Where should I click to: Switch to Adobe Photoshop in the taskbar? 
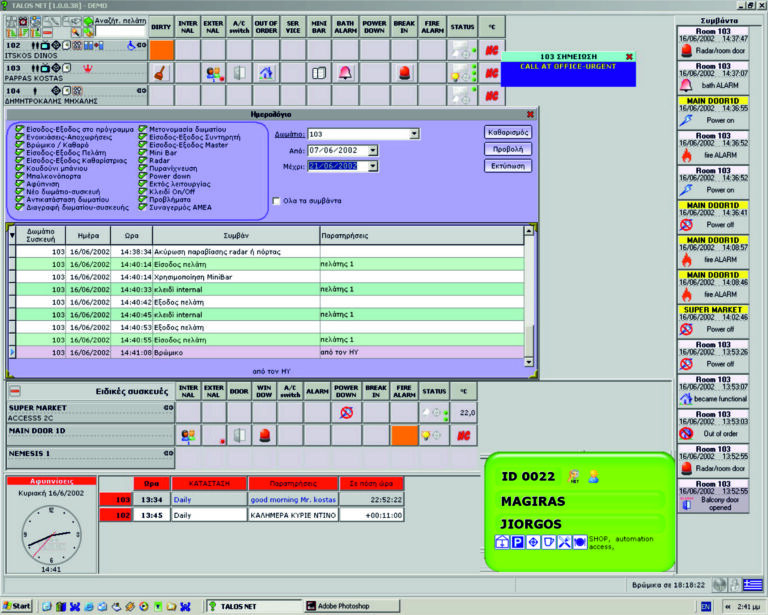(x=340, y=606)
